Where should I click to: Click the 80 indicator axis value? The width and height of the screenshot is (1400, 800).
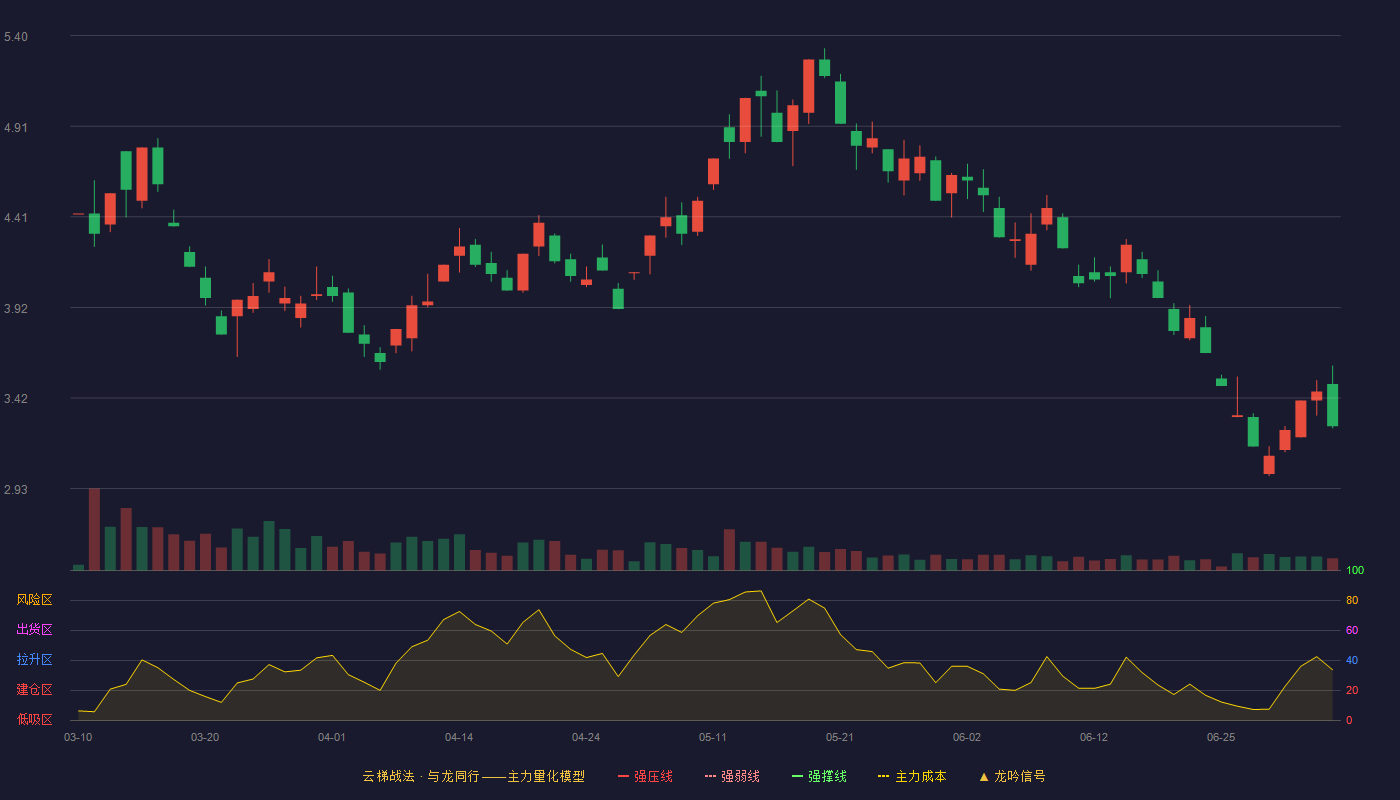click(1352, 600)
